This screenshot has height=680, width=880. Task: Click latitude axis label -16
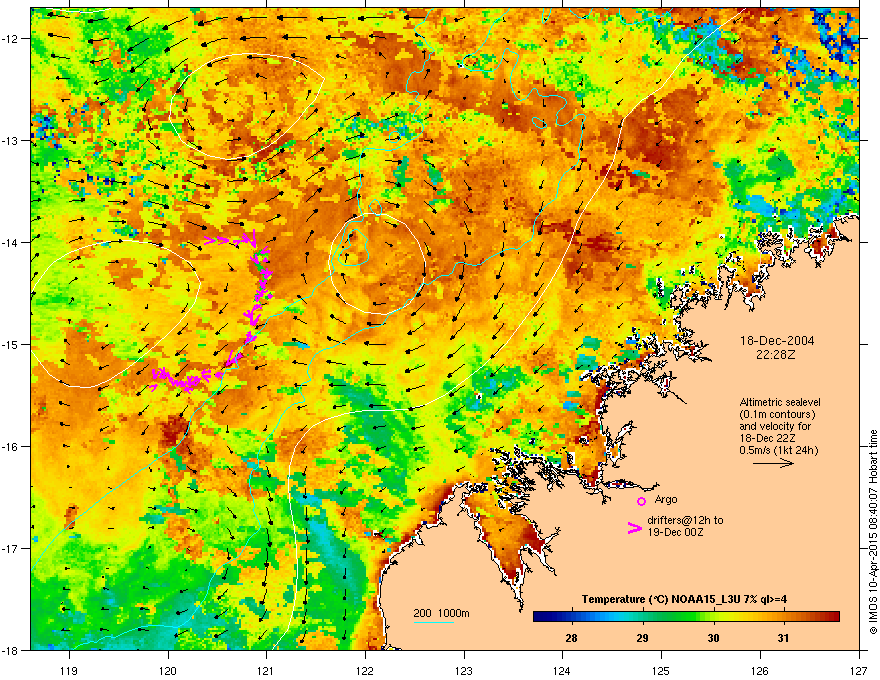(11, 447)
